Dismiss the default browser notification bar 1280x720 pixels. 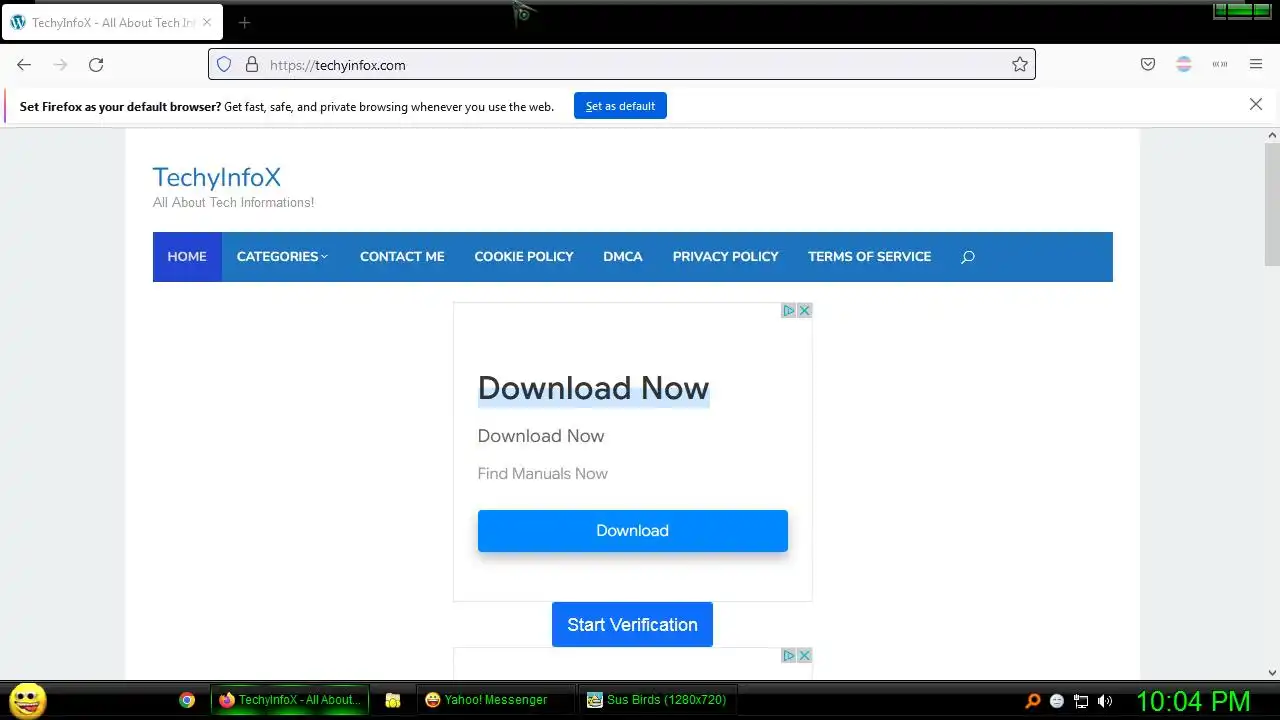1256,105
